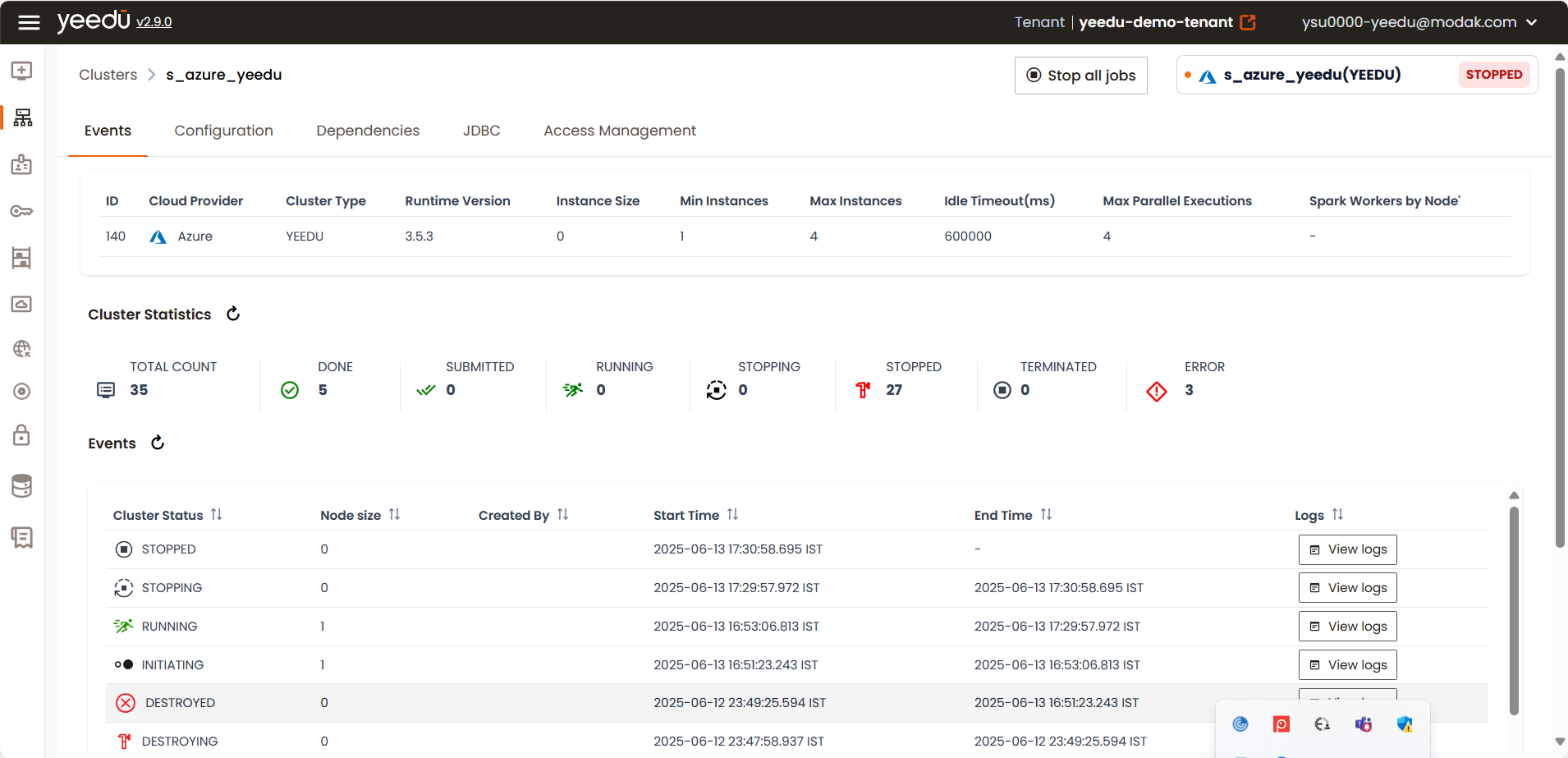The width and height of the screenshot is (1568, 758).
Task: Click the red STOPPED status badge
Action: click(x=1494, y=75)
